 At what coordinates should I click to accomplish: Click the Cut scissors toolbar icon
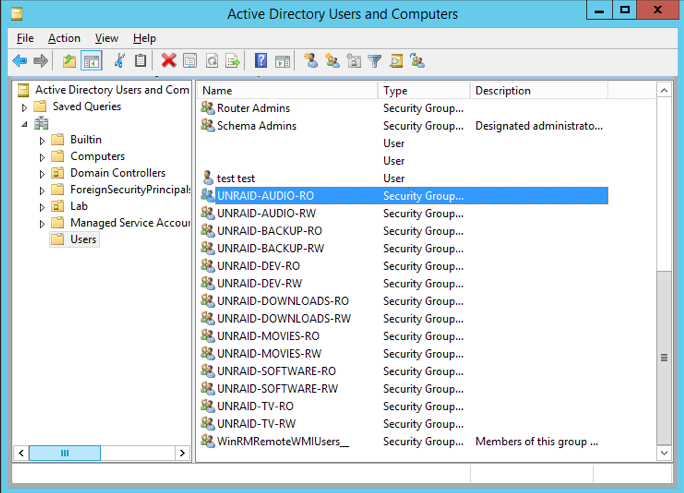point(119,61)
